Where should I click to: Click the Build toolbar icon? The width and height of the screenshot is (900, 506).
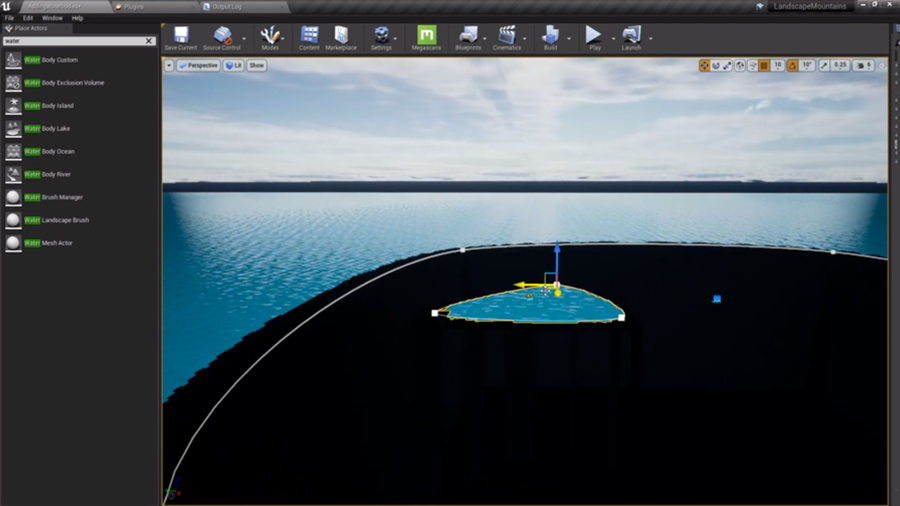[550, 35]
